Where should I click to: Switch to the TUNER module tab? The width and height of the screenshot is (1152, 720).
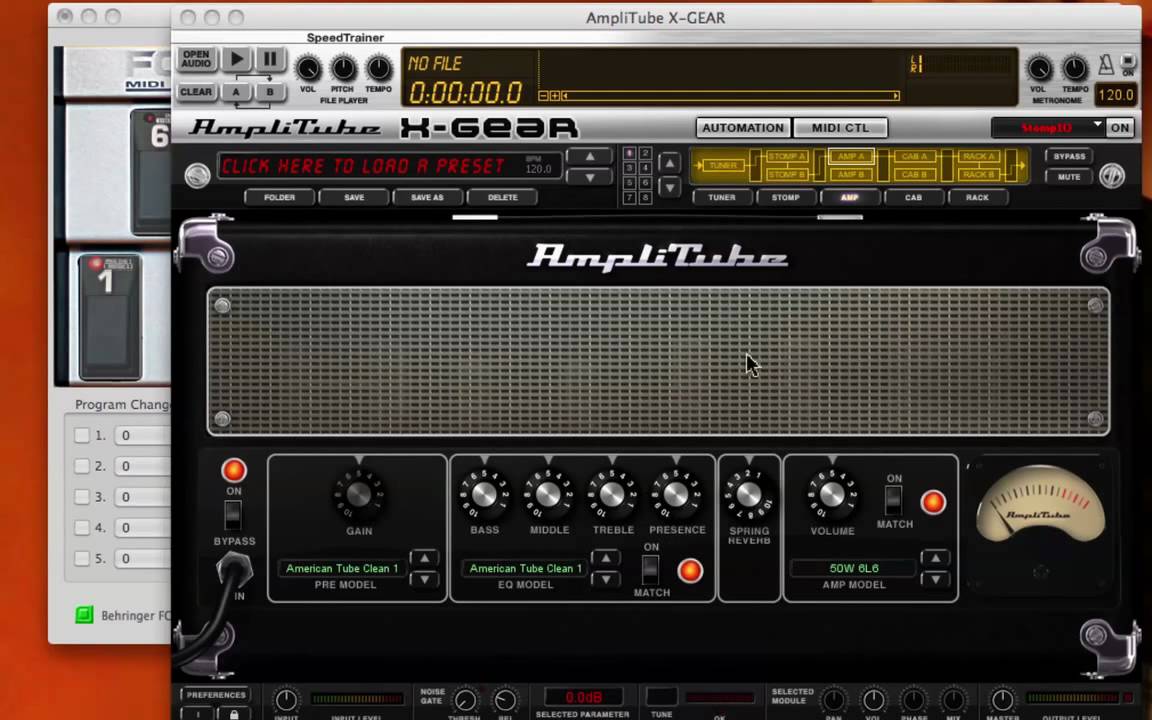[721, 197]
